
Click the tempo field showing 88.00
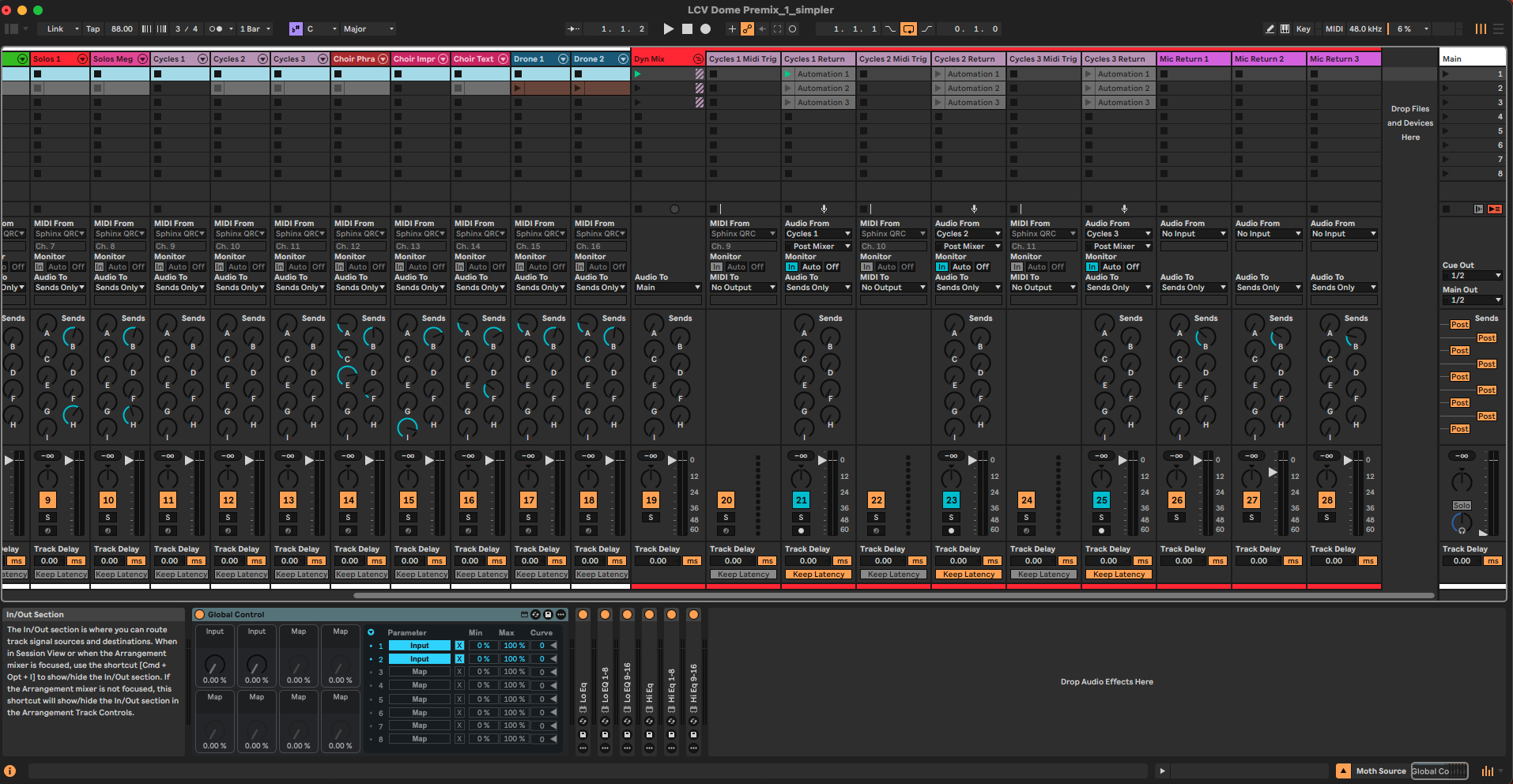(122, 29)
